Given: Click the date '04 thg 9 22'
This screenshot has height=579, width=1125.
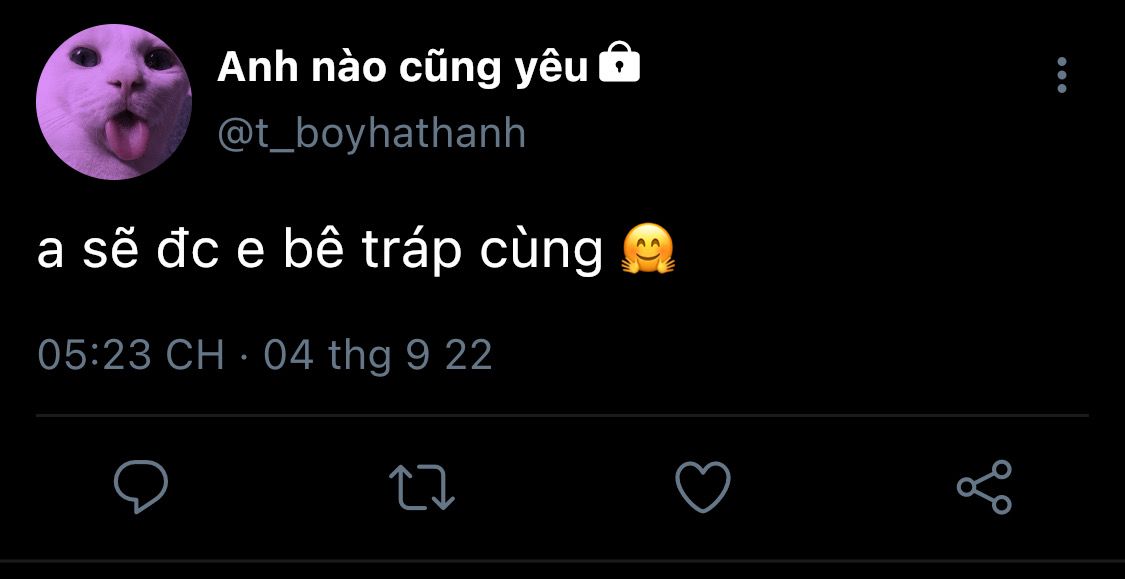Looking at the screenshot, I should pos(378,356).
